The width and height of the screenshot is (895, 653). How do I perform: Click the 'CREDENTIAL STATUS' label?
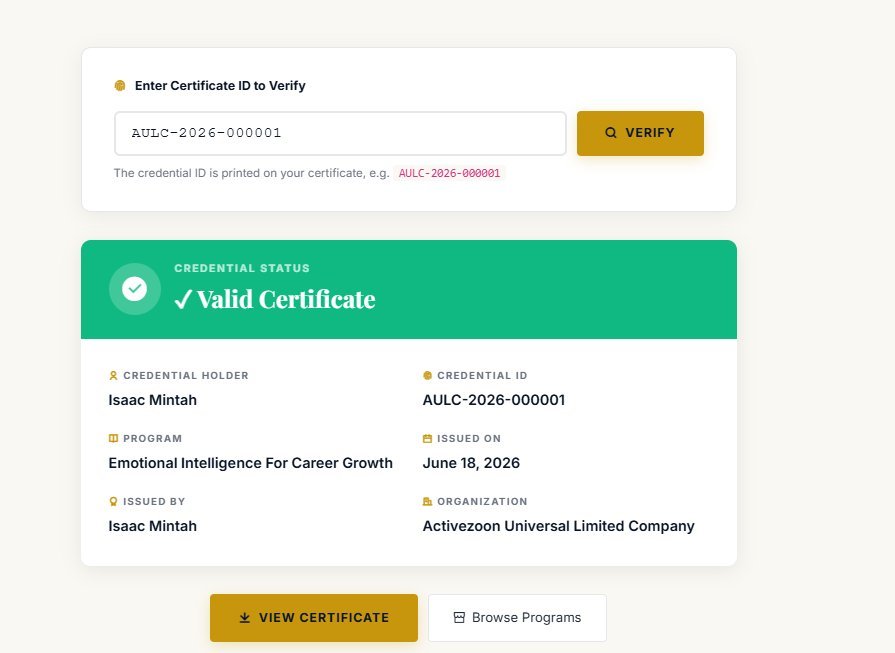pyautogui.click(x=242, y=268)
